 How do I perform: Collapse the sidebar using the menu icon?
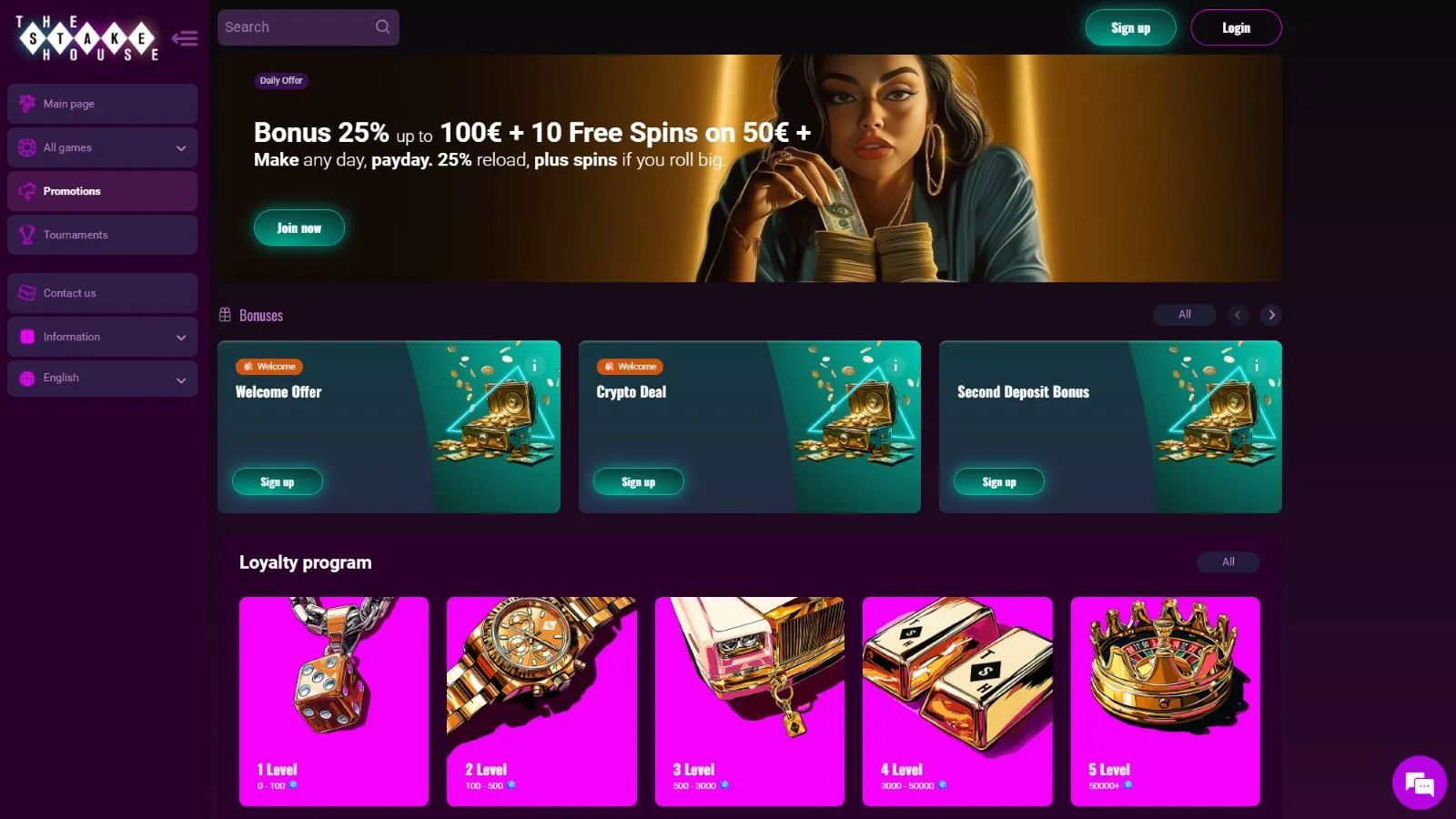[185, 38]
